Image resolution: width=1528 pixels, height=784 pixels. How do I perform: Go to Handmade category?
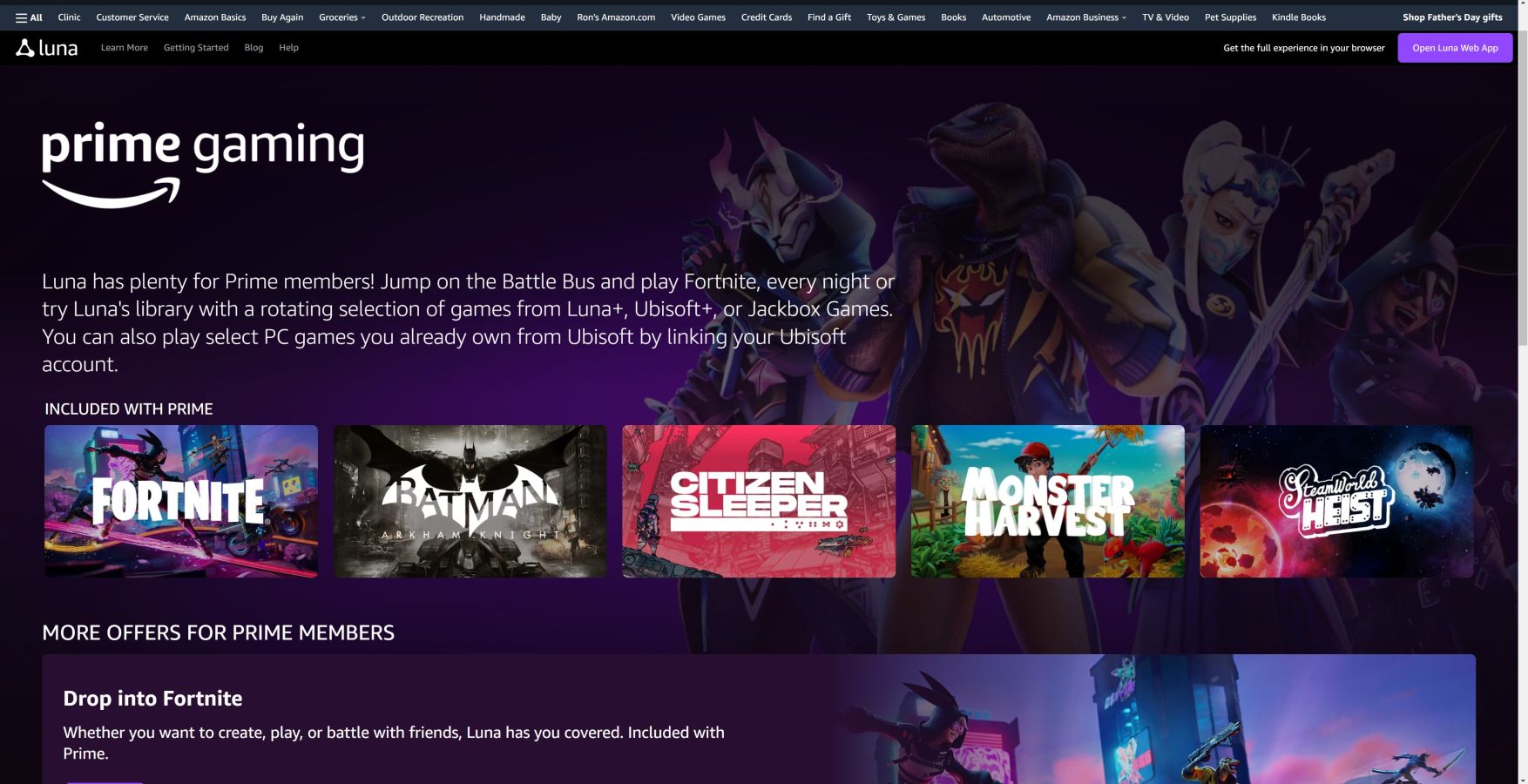click(502, 17)
